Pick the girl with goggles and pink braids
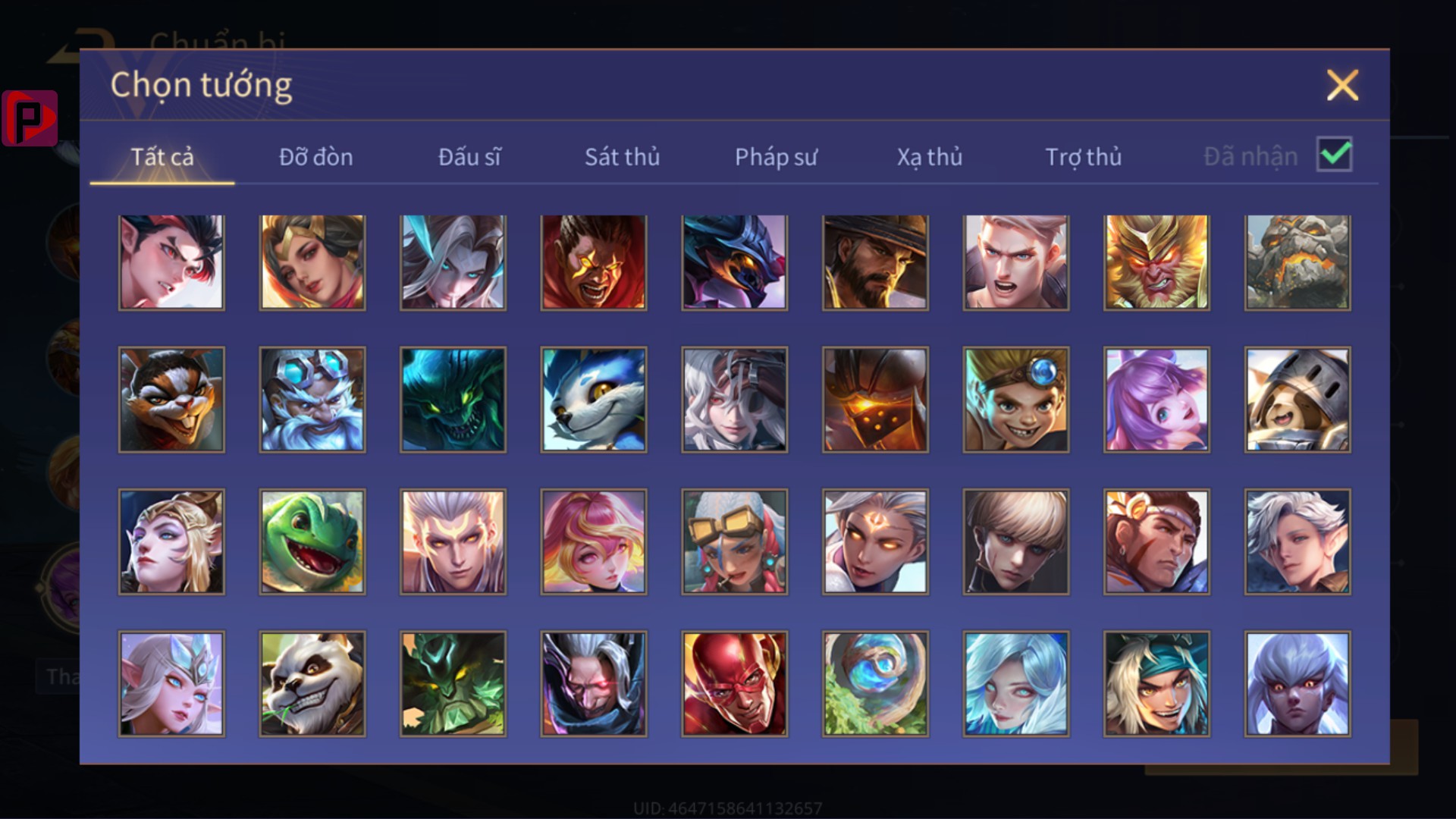 tap(735, 541)
